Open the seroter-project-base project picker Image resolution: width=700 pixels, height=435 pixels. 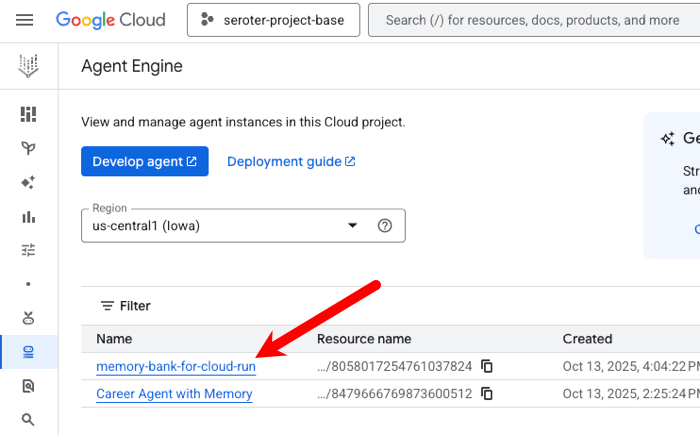(273, 20)
